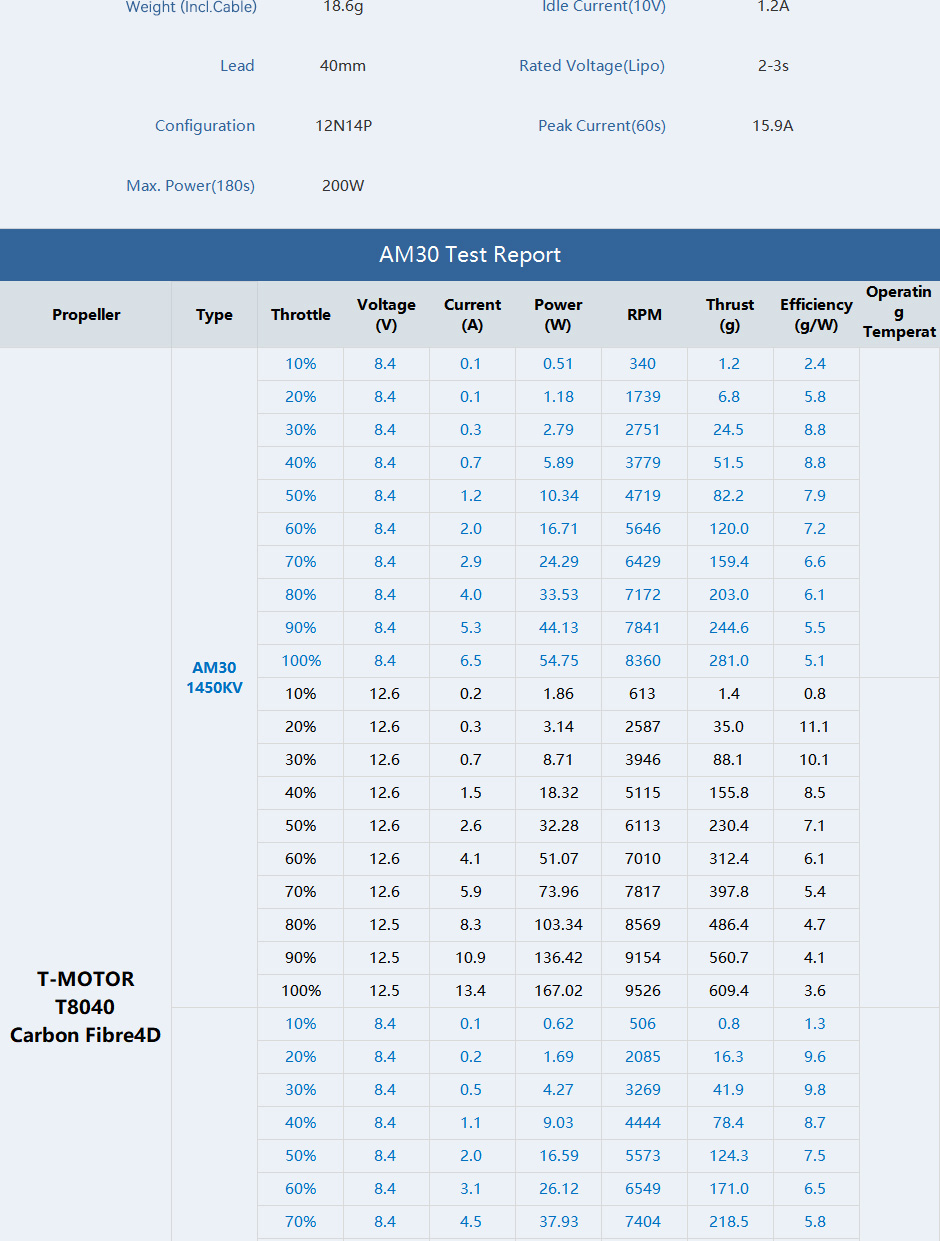This screenshot has height=1241, width=940.
Task: Click the Throttle column header
Action: pyautogui.click(x=300, y=315)
